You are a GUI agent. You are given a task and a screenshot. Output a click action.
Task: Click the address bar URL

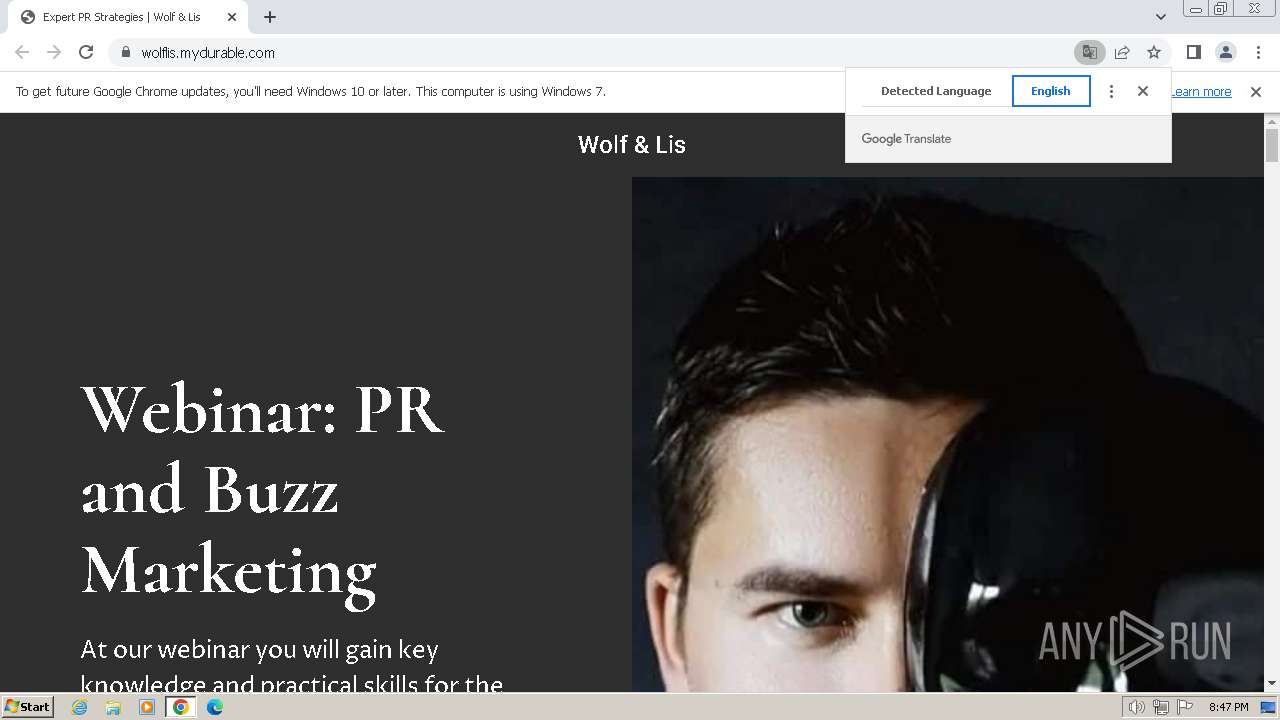[x=208, y=53]
